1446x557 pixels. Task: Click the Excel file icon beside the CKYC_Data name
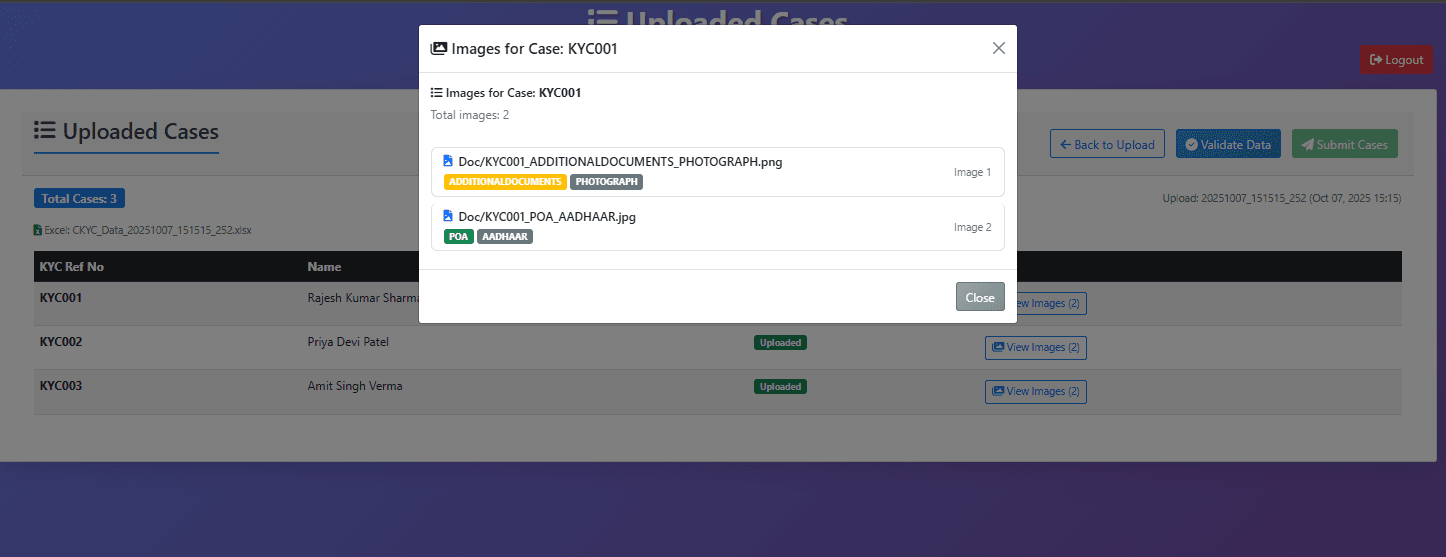pyautogui.click(x=38, y=230)
